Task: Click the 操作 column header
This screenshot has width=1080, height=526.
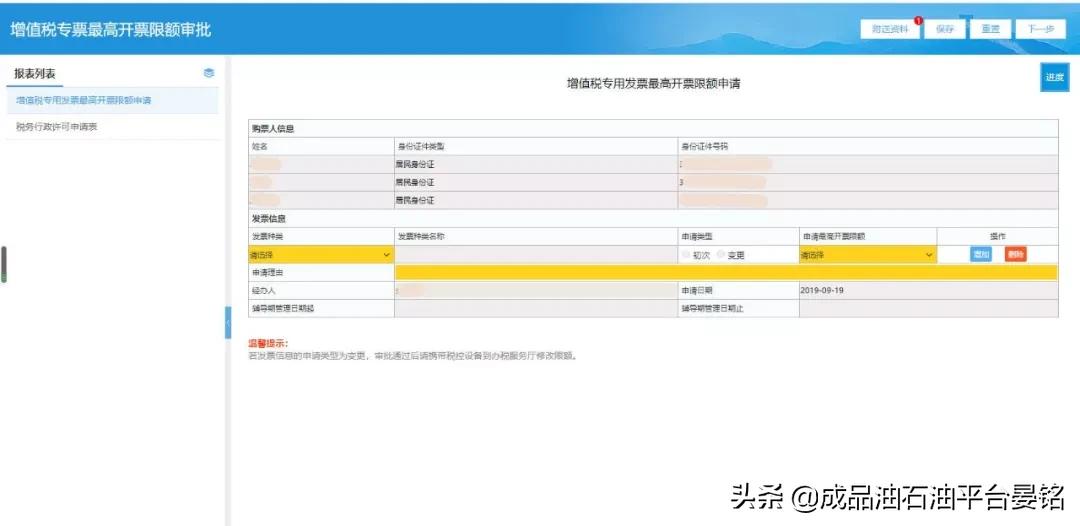Action: tap(998, 236)
